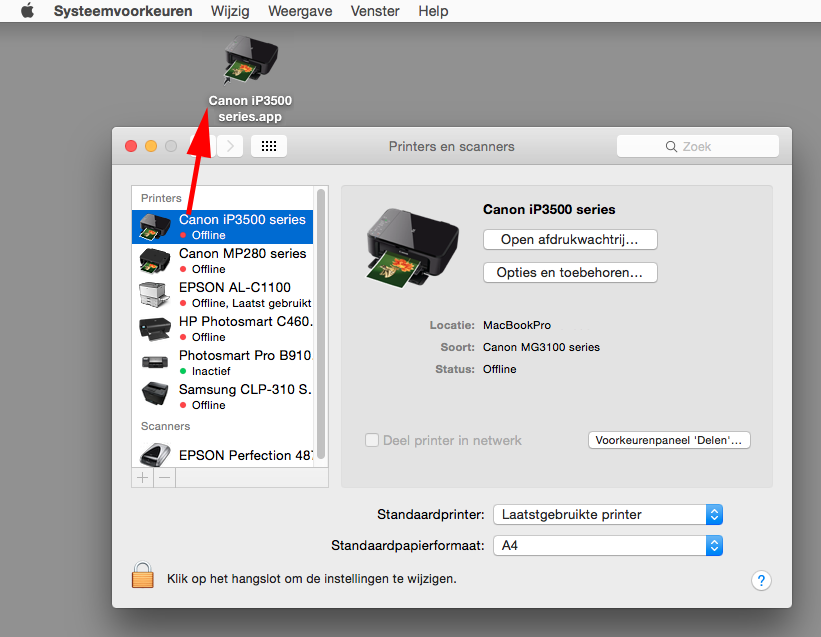Click 'EPSON AL-C1100' name text

235,287
